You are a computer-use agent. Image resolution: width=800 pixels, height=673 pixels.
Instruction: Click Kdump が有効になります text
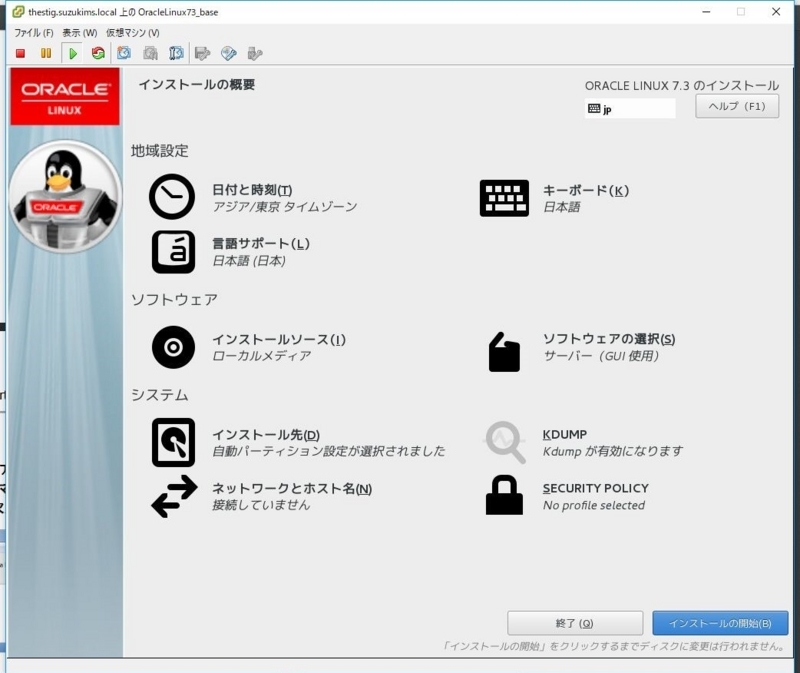(x=612, y=451)
